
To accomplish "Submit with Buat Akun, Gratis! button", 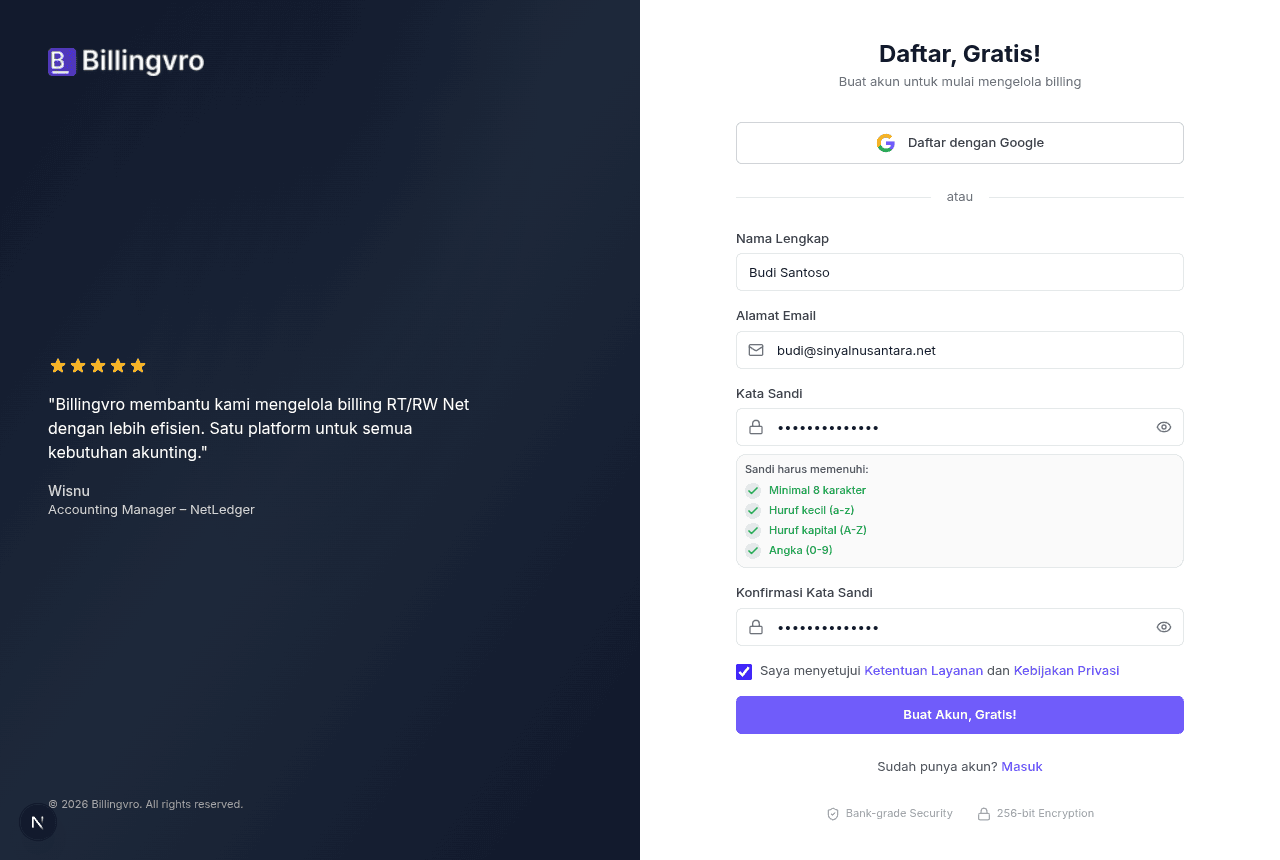I will [x=960, y=715].
